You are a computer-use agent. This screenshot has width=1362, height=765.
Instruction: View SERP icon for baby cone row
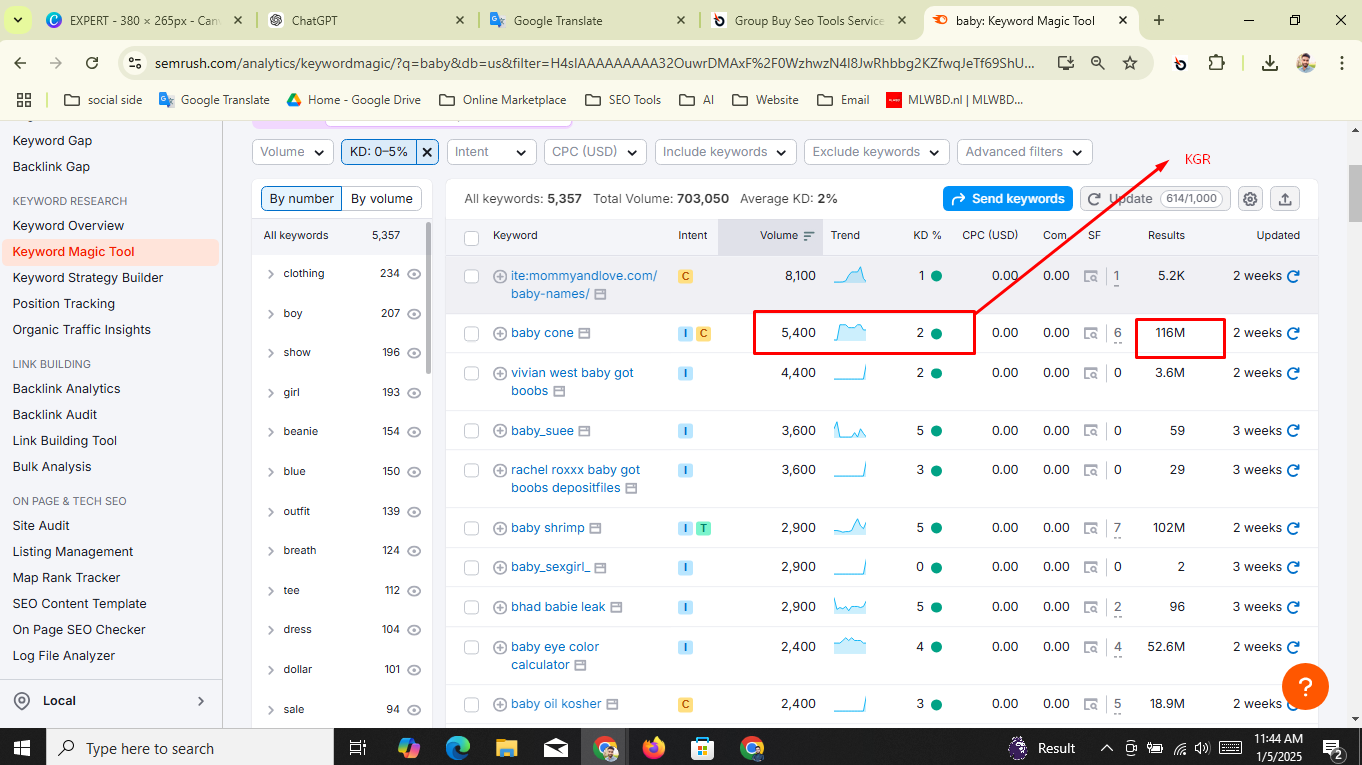(x=1091, y=334)
